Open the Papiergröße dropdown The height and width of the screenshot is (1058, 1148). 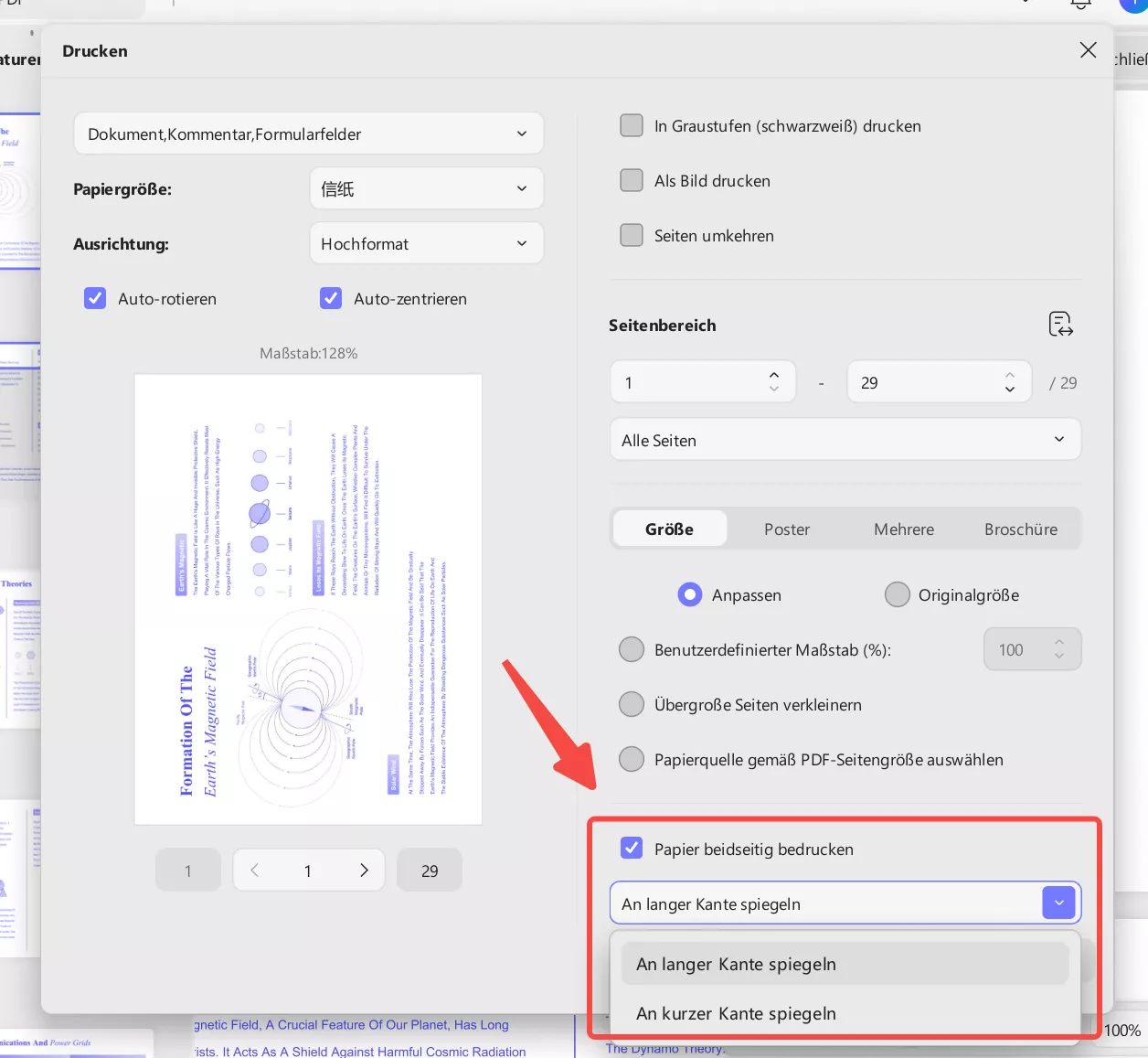(x=426, y=188)
